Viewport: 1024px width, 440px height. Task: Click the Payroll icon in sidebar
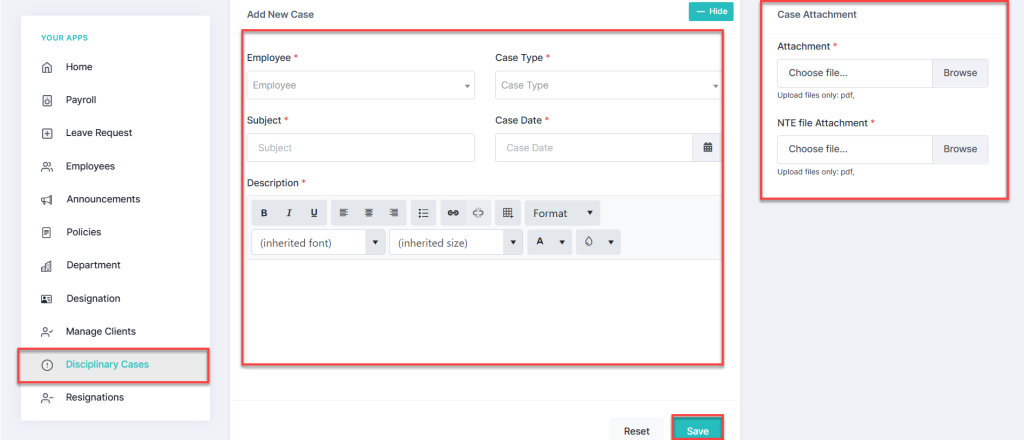coord(46,101)
